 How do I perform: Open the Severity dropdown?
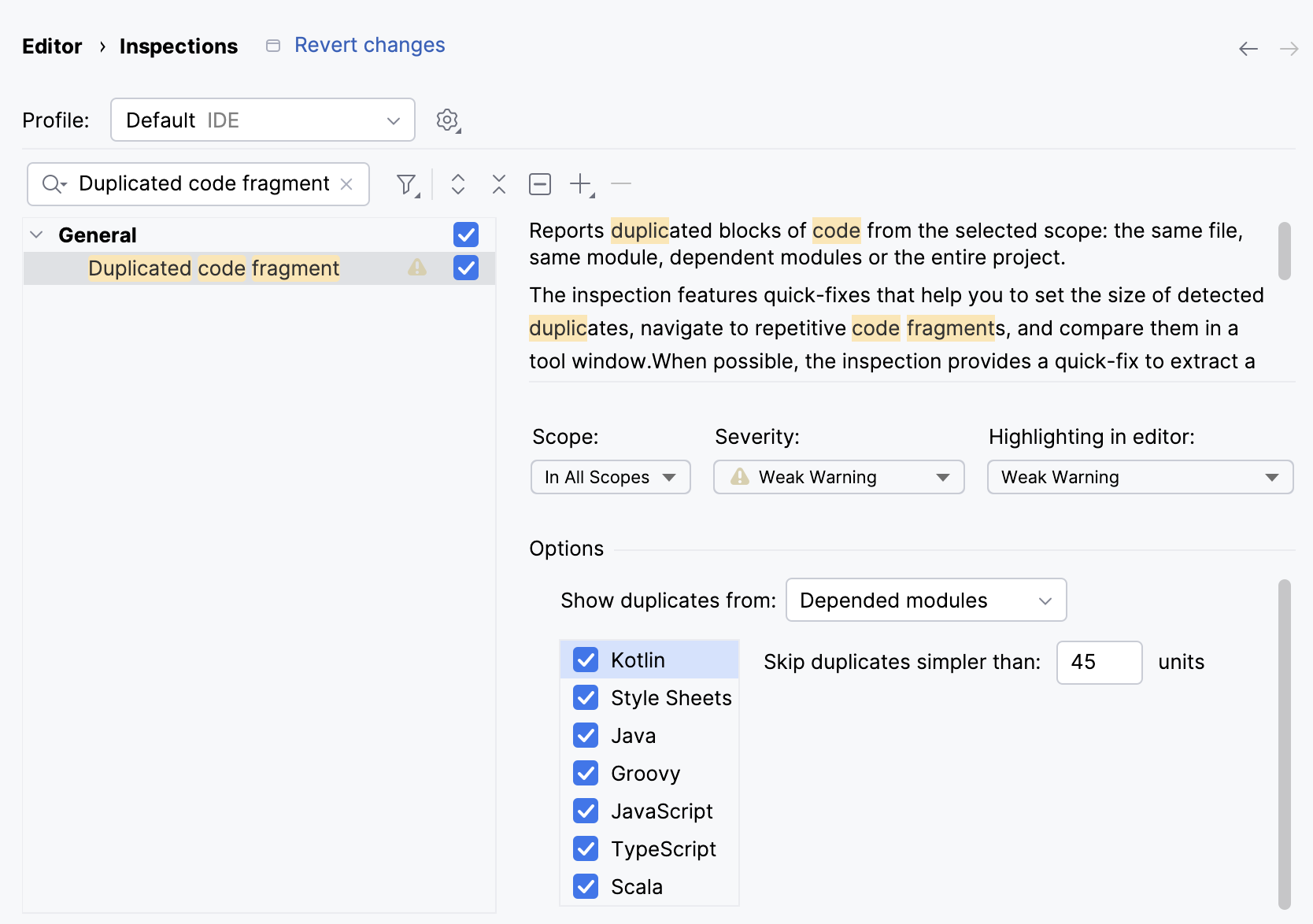(x=838, y=477)
